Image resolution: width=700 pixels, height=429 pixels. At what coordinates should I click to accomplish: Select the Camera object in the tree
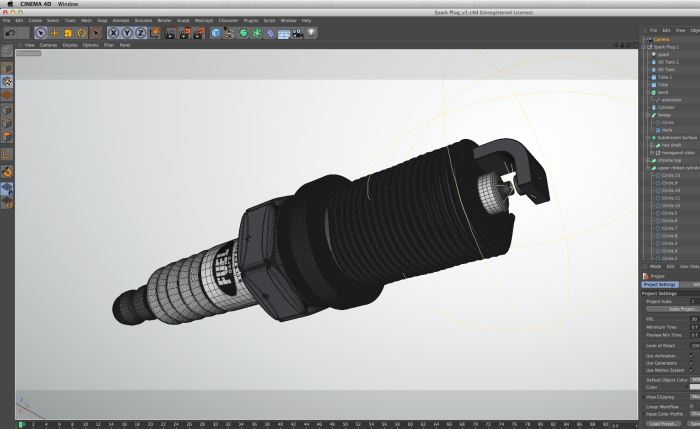(662, 39)
